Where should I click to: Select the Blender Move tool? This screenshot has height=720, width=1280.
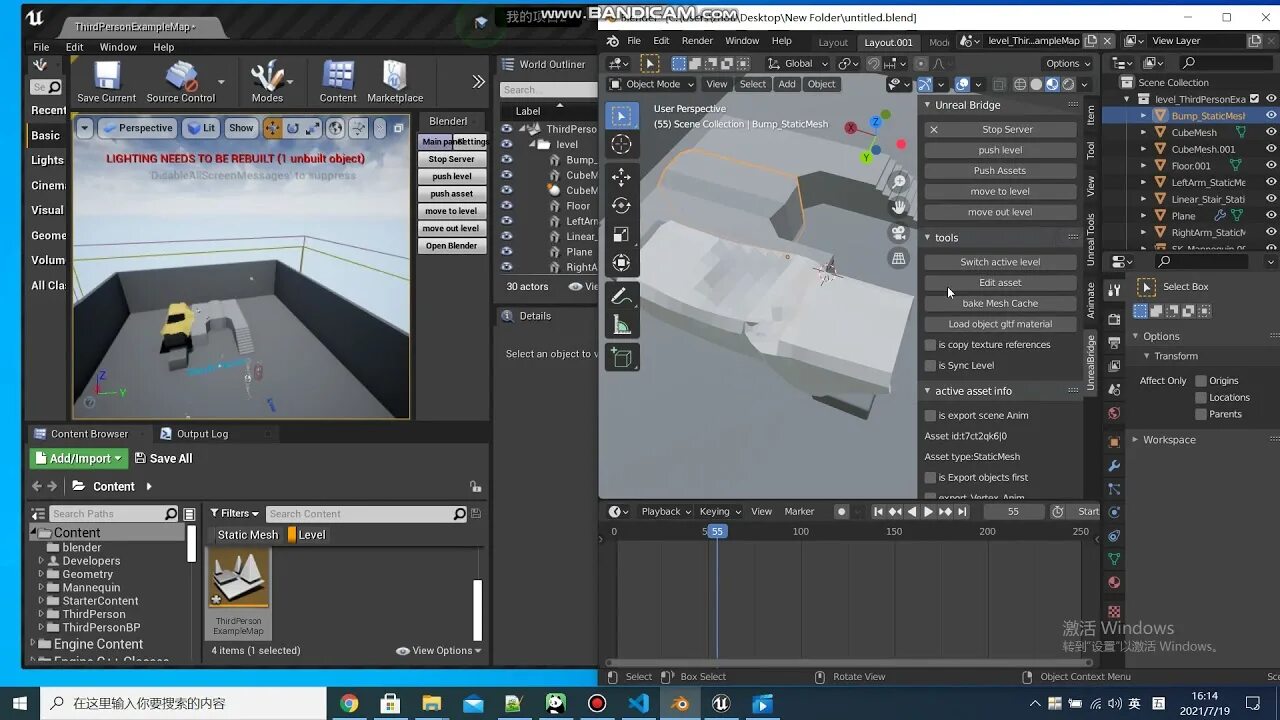coord(621,177)
